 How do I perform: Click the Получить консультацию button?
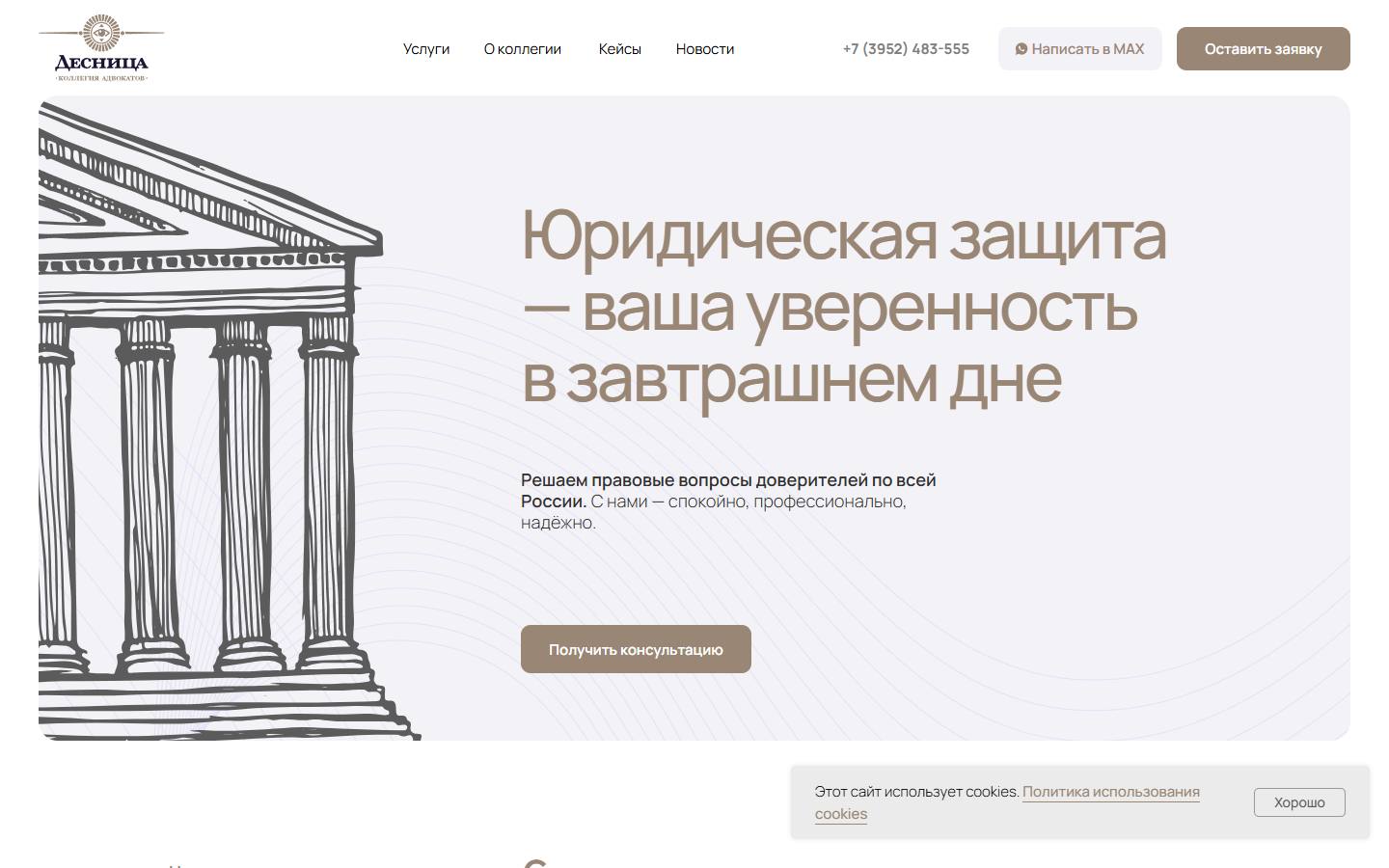coord(636,649)
